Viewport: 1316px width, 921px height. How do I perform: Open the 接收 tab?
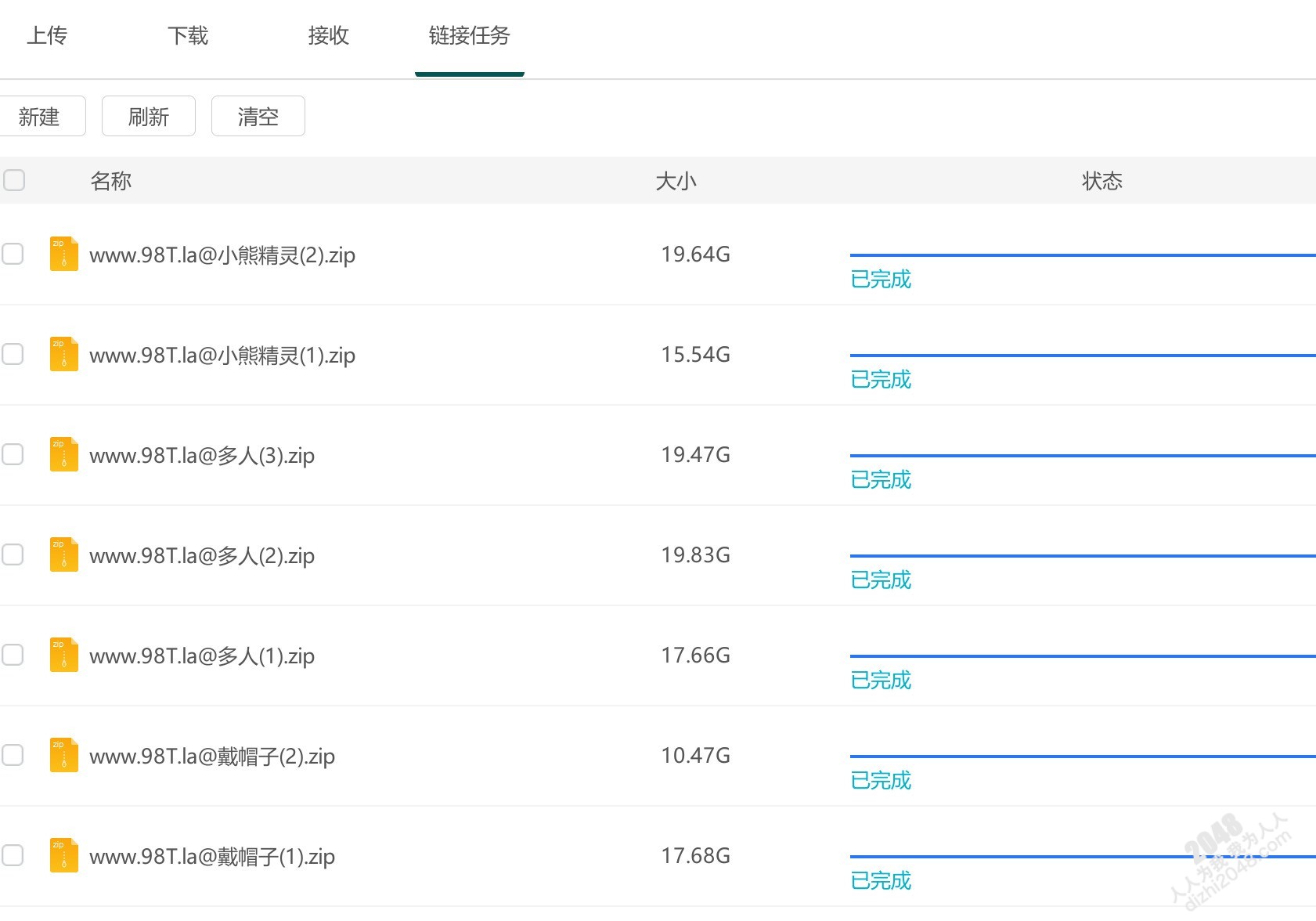point(329,35)
